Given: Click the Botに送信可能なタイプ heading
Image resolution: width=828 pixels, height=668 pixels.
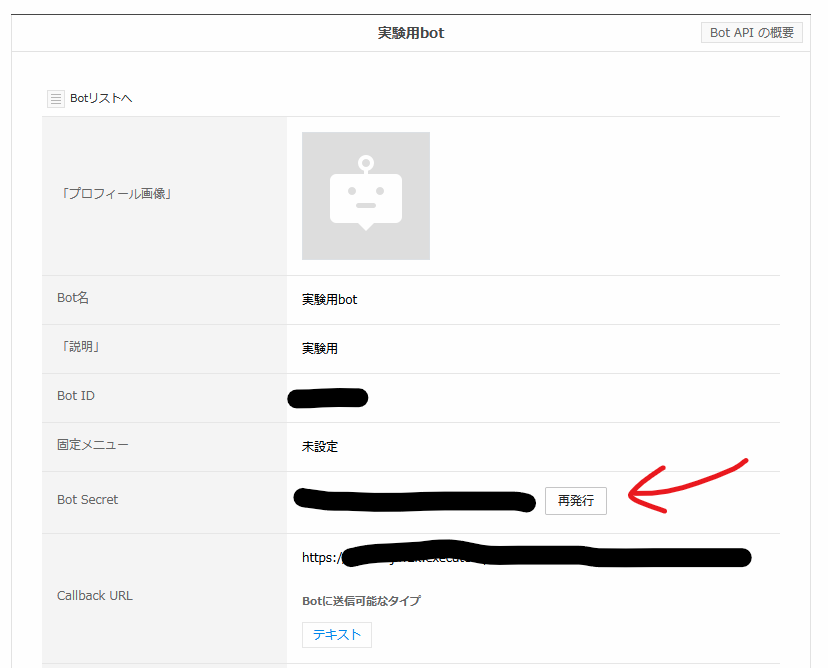Looking at the screenshot, I should 361,601.
